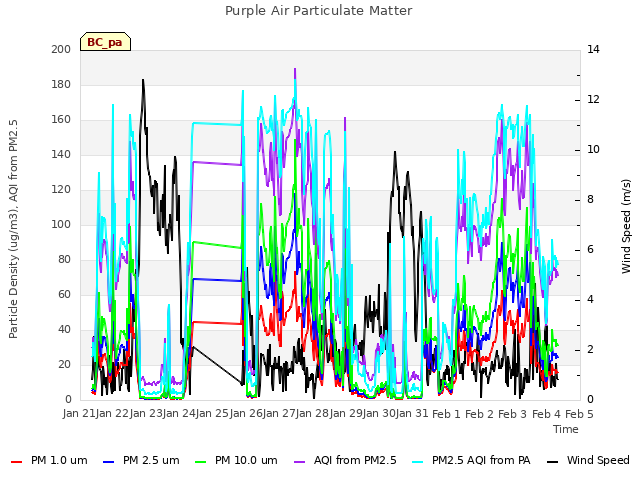Click the green PM 10.0 um legend swatch
This screenshot has width=640, height=480.
point(201,462)
